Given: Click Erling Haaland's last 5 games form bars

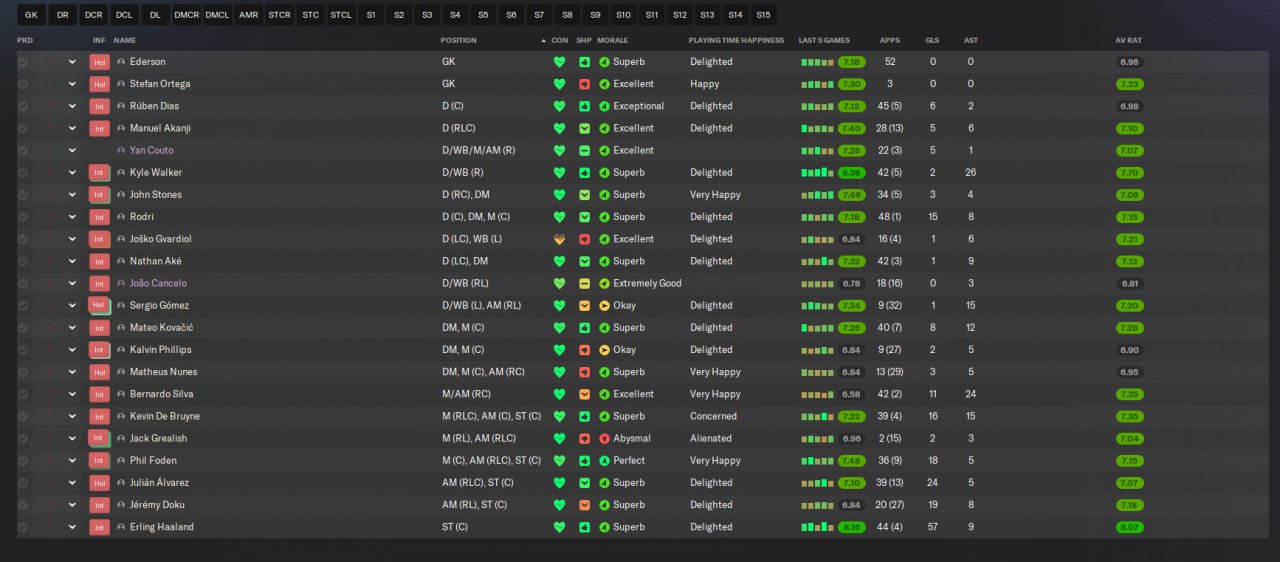Looking at the screenshot, I should [x=817, y=527].
